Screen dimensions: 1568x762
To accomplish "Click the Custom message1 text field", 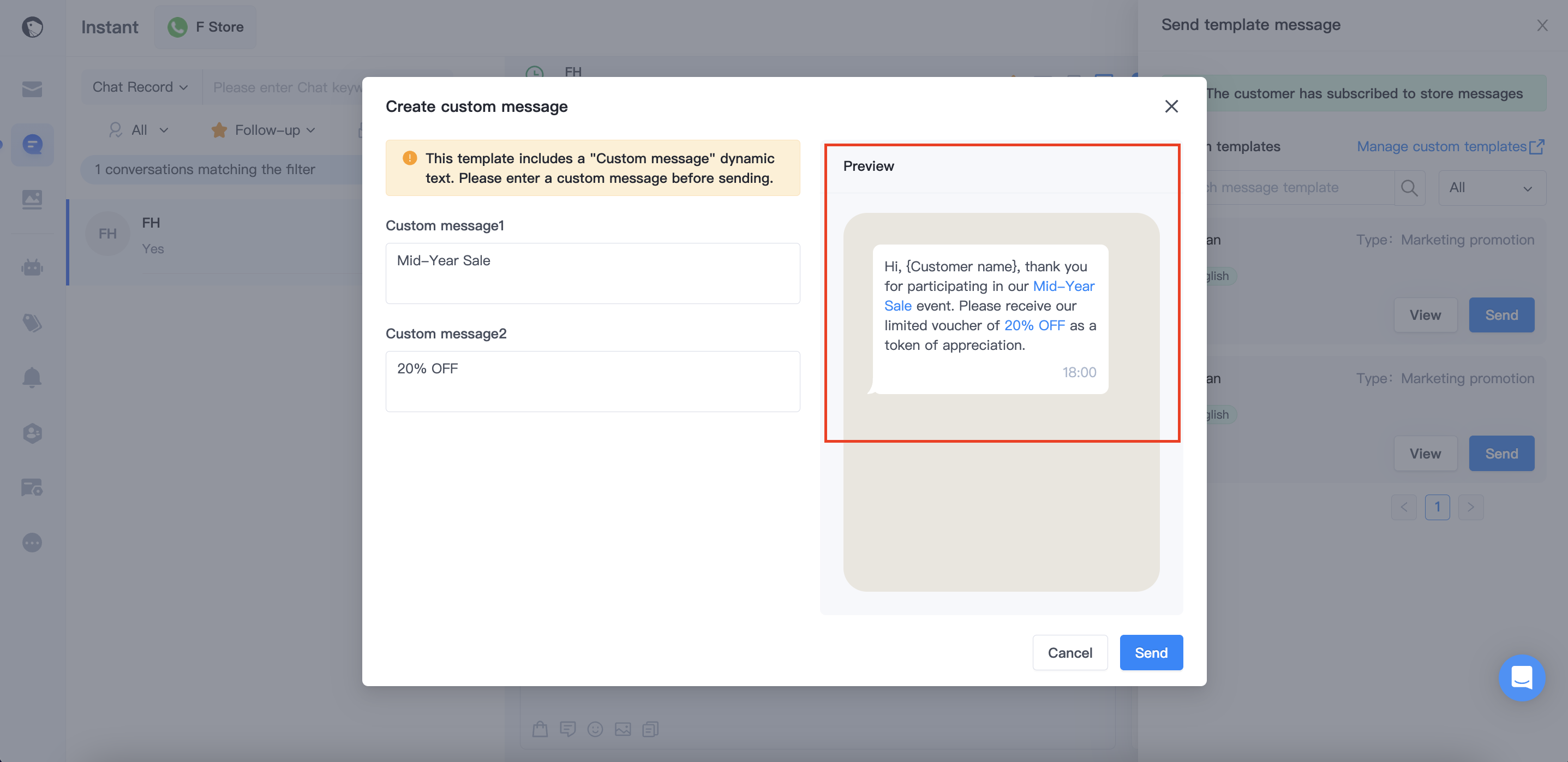I will tap(593, 273).
